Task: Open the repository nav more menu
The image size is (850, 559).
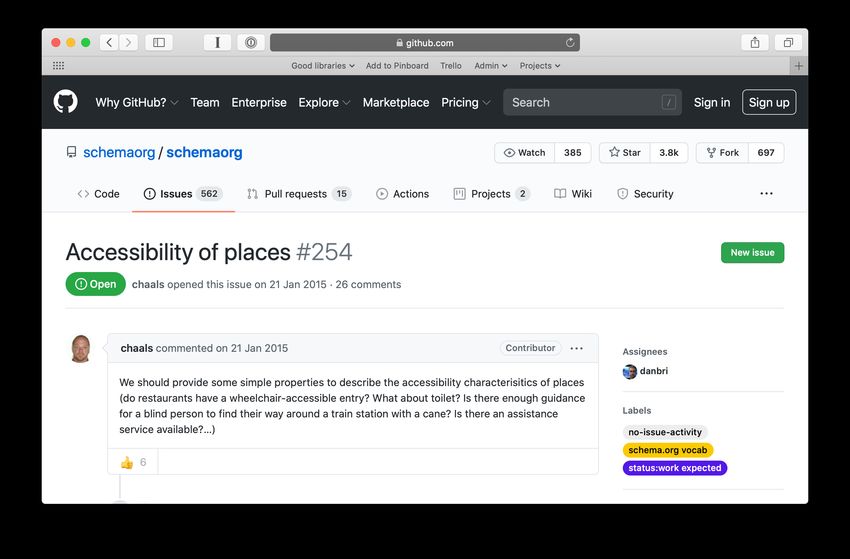Action: 767,194
